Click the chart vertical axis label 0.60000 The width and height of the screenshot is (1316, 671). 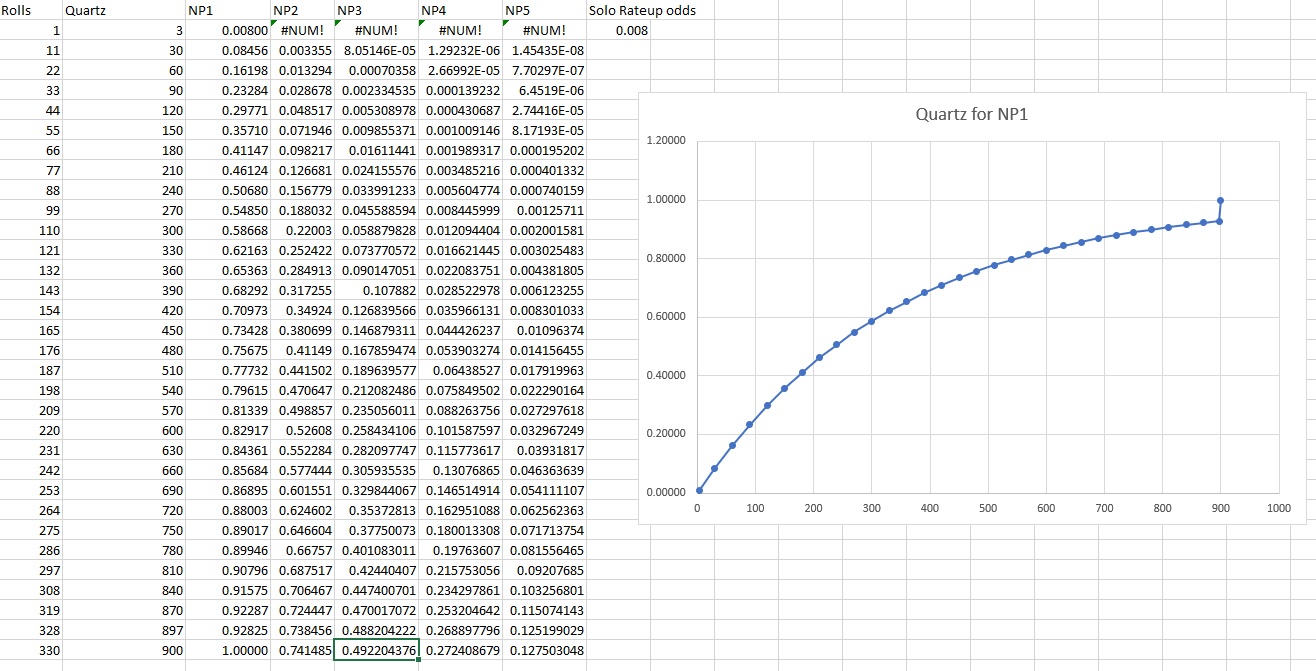[665, 317]
